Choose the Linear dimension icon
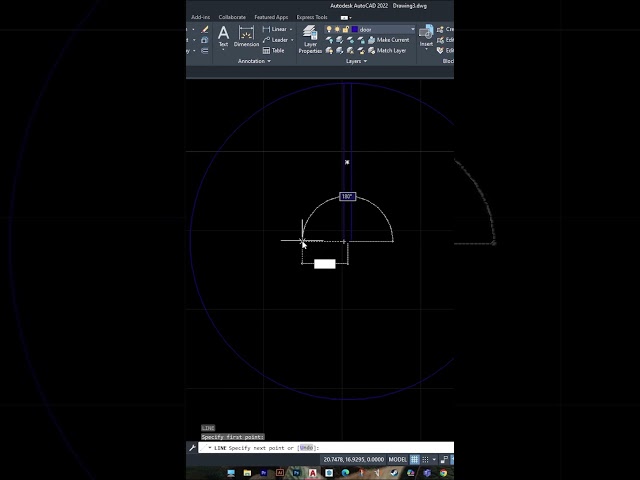 tap(266, 29)
